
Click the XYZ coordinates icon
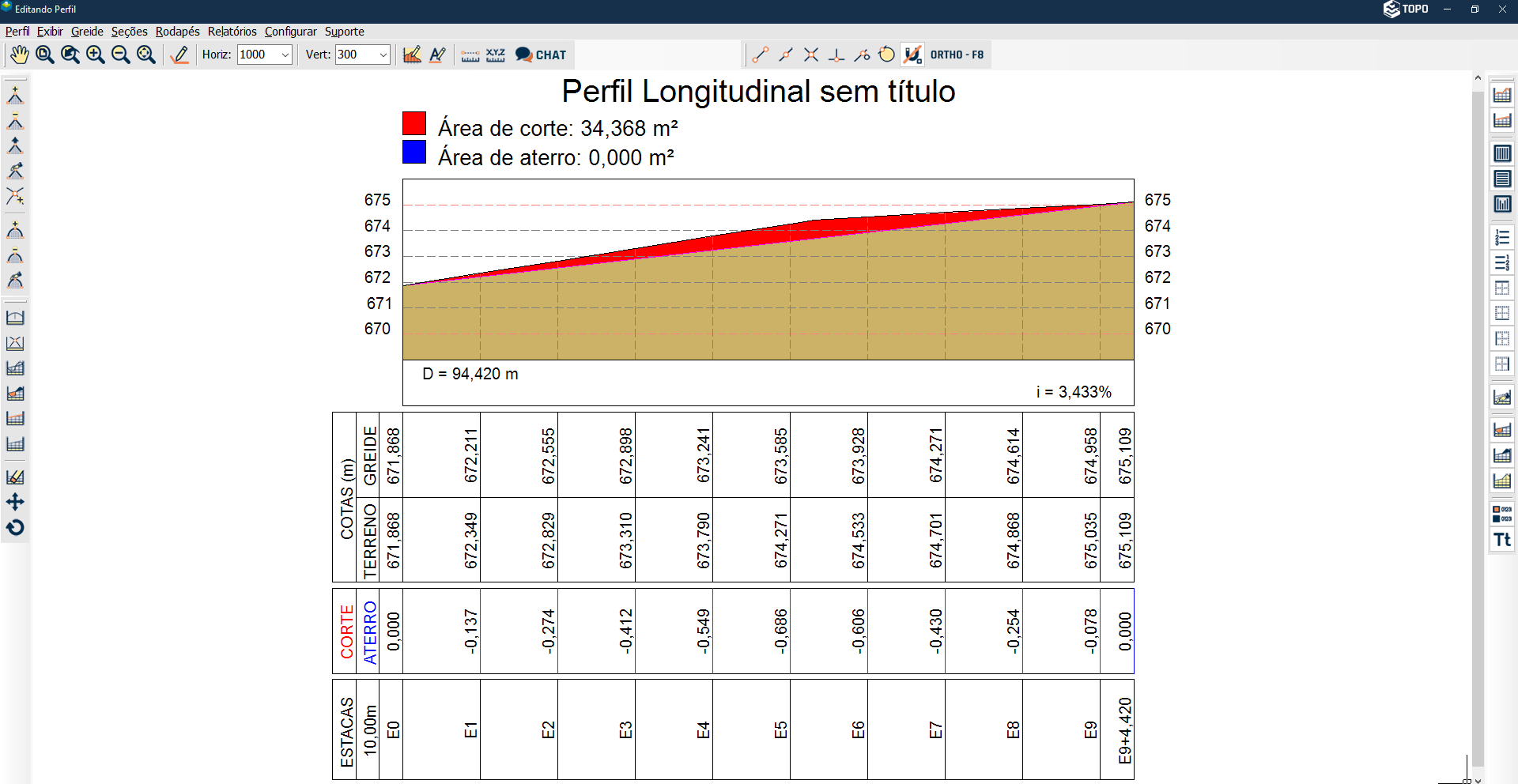tap(496, 55)
